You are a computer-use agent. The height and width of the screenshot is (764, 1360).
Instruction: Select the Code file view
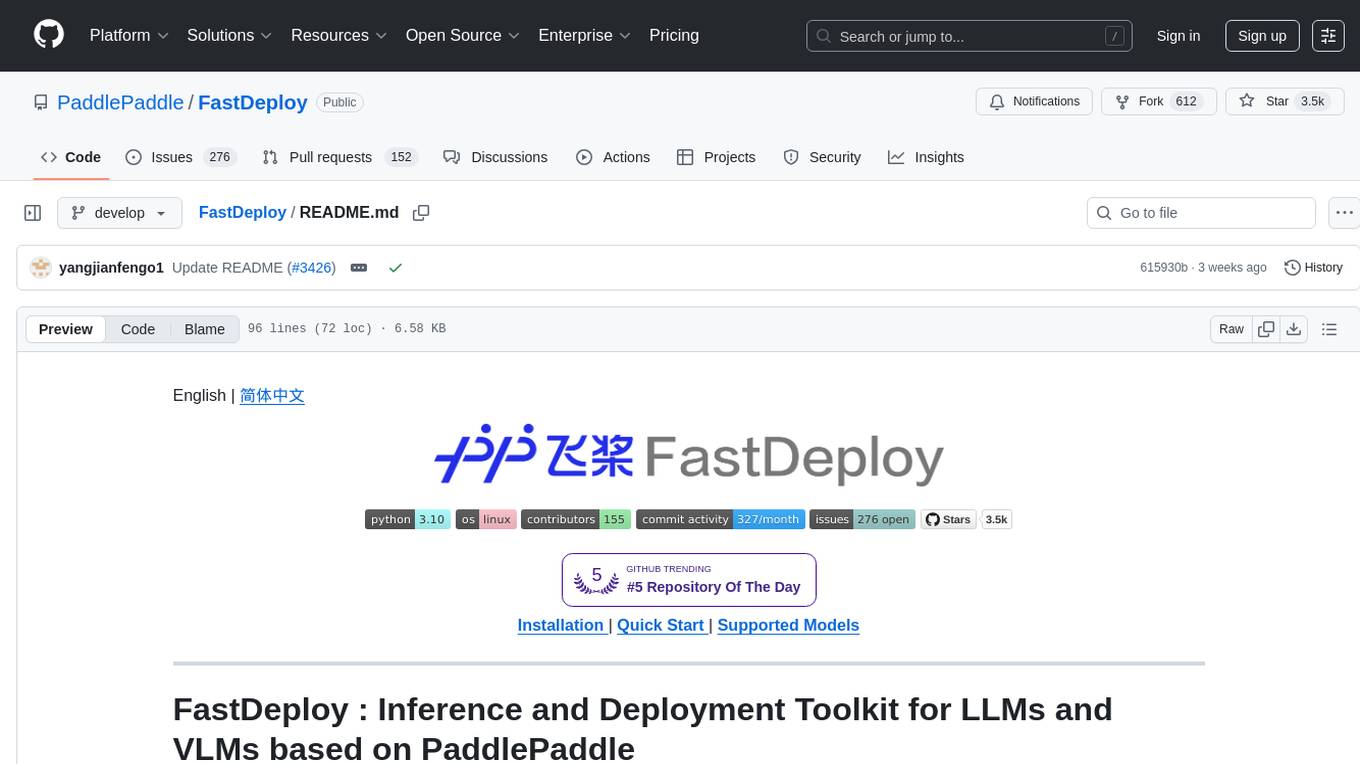coord(138,329)
